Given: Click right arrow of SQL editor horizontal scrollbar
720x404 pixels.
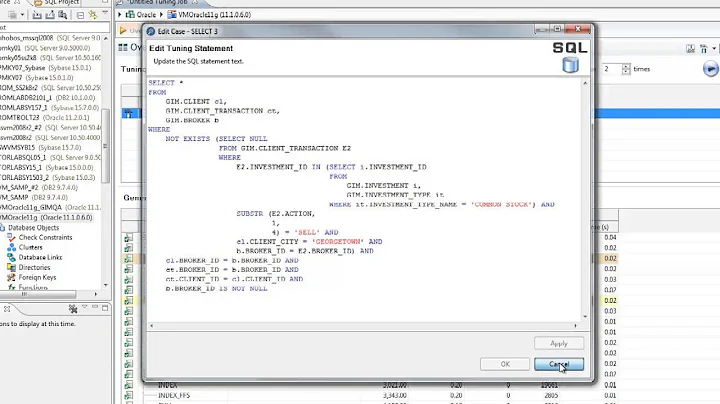Looking at the screenshot, I should coord(575,325).
